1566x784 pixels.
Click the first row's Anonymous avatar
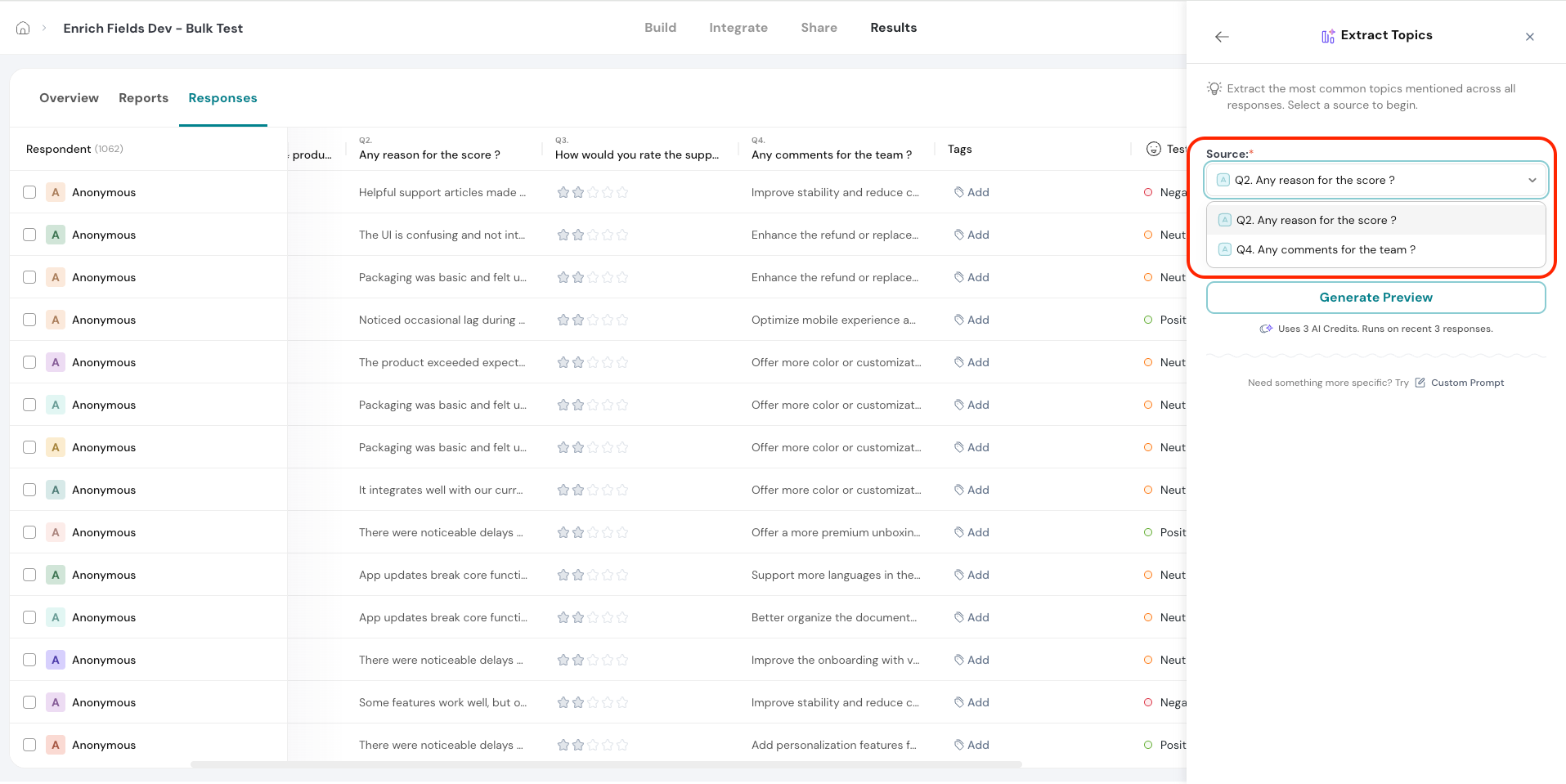(56, 192)
